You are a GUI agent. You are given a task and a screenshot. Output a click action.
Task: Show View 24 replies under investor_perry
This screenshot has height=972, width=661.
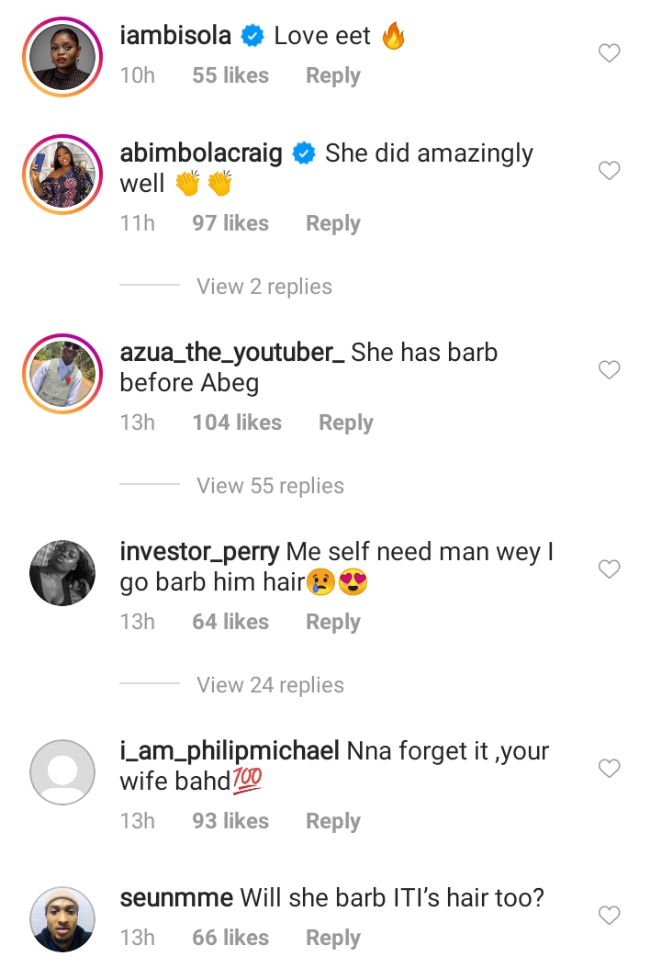click(270, 685)
